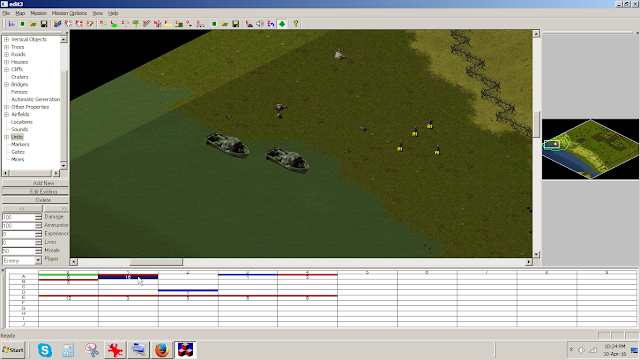Click the speaker sound toolbar icon
Screen dimensions: 640x360
[260, 24]
